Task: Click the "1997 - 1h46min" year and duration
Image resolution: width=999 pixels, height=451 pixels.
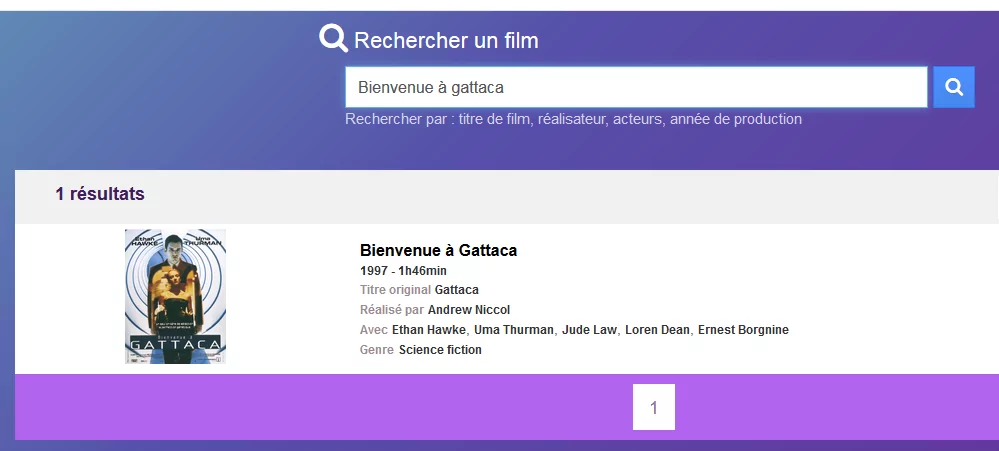Action: tap(403, 271)
